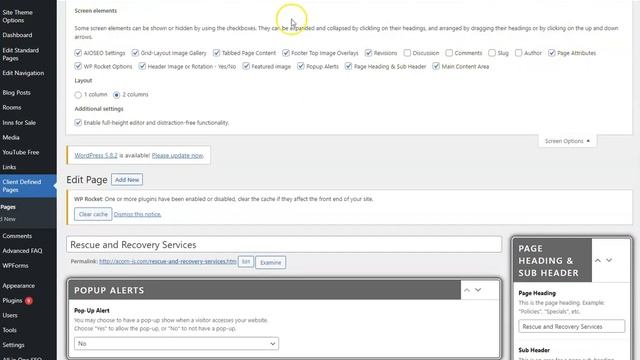Open Settings menu
The height and width of the screenshot is (360, 640).
point(13,345)
